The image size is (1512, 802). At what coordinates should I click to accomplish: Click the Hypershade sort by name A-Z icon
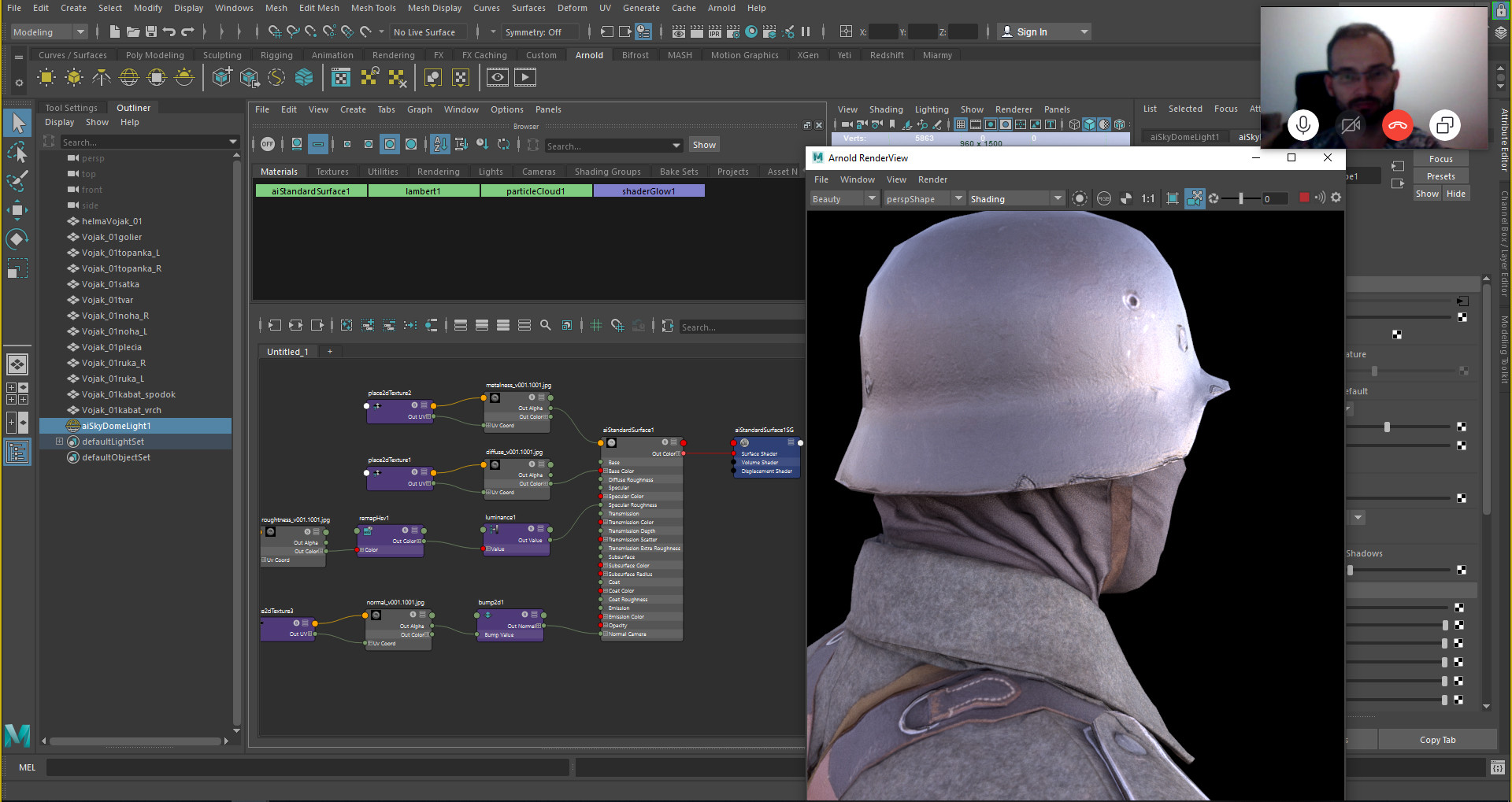[440, 144]
